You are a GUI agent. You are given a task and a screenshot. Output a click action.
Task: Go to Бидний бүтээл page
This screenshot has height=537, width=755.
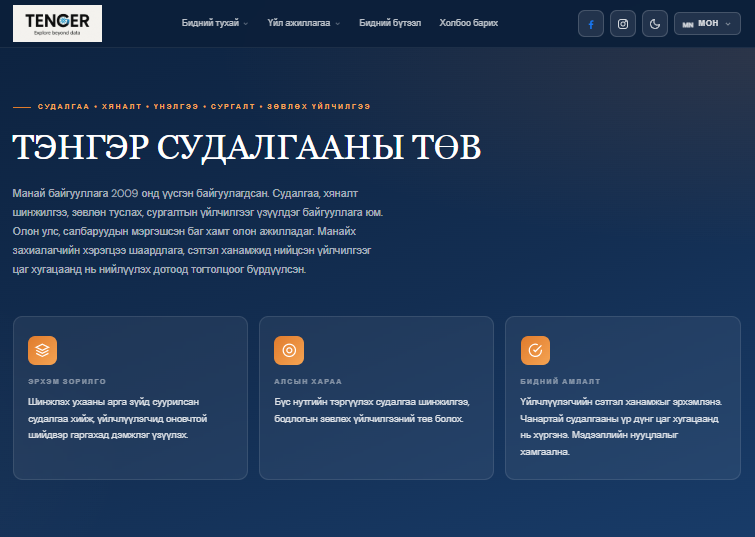click(x=390, y=23)
